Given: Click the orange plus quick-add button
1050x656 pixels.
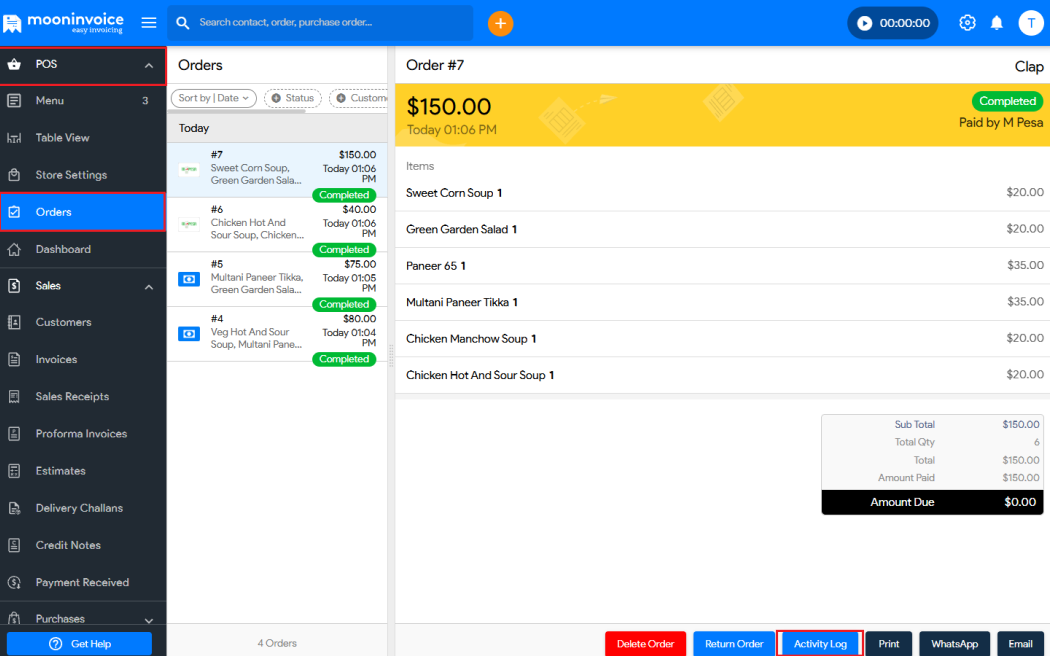Looking at the screenshot, I should (x=500, y=23).
